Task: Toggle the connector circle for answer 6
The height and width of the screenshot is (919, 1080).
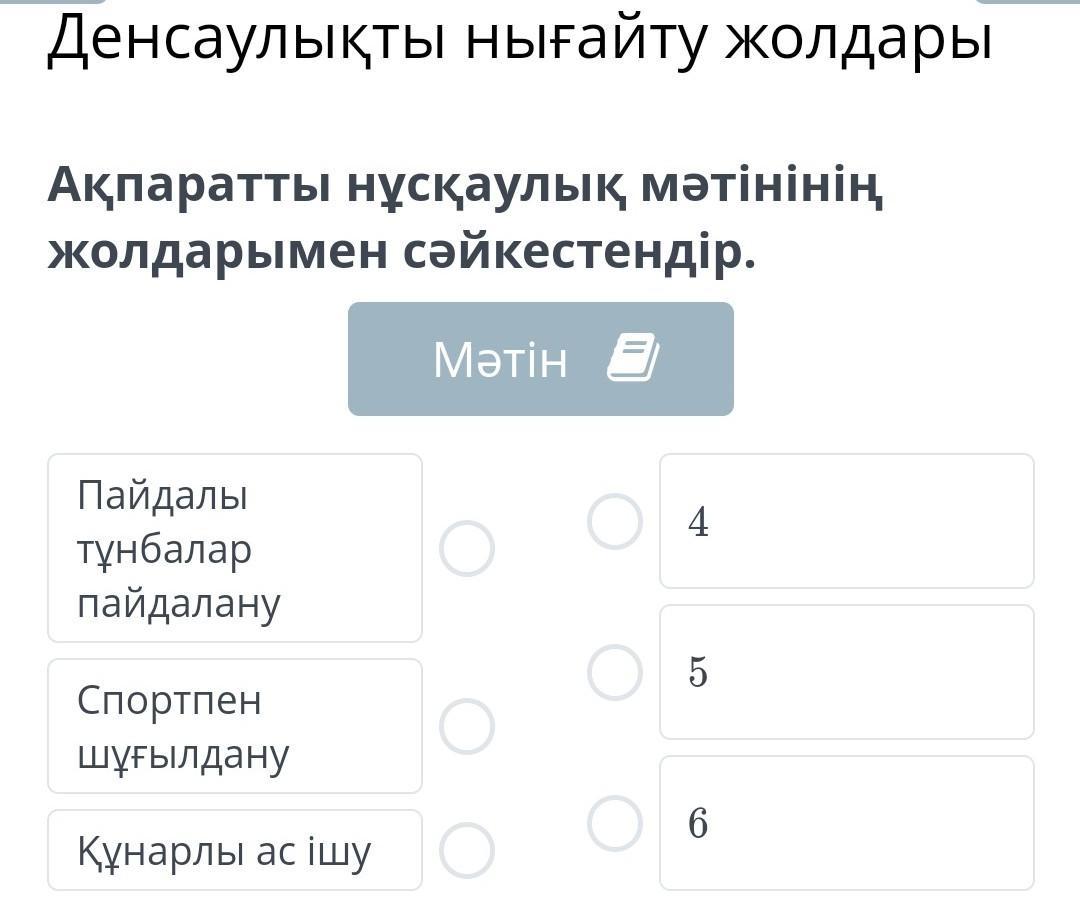Action: pos(614,823)
